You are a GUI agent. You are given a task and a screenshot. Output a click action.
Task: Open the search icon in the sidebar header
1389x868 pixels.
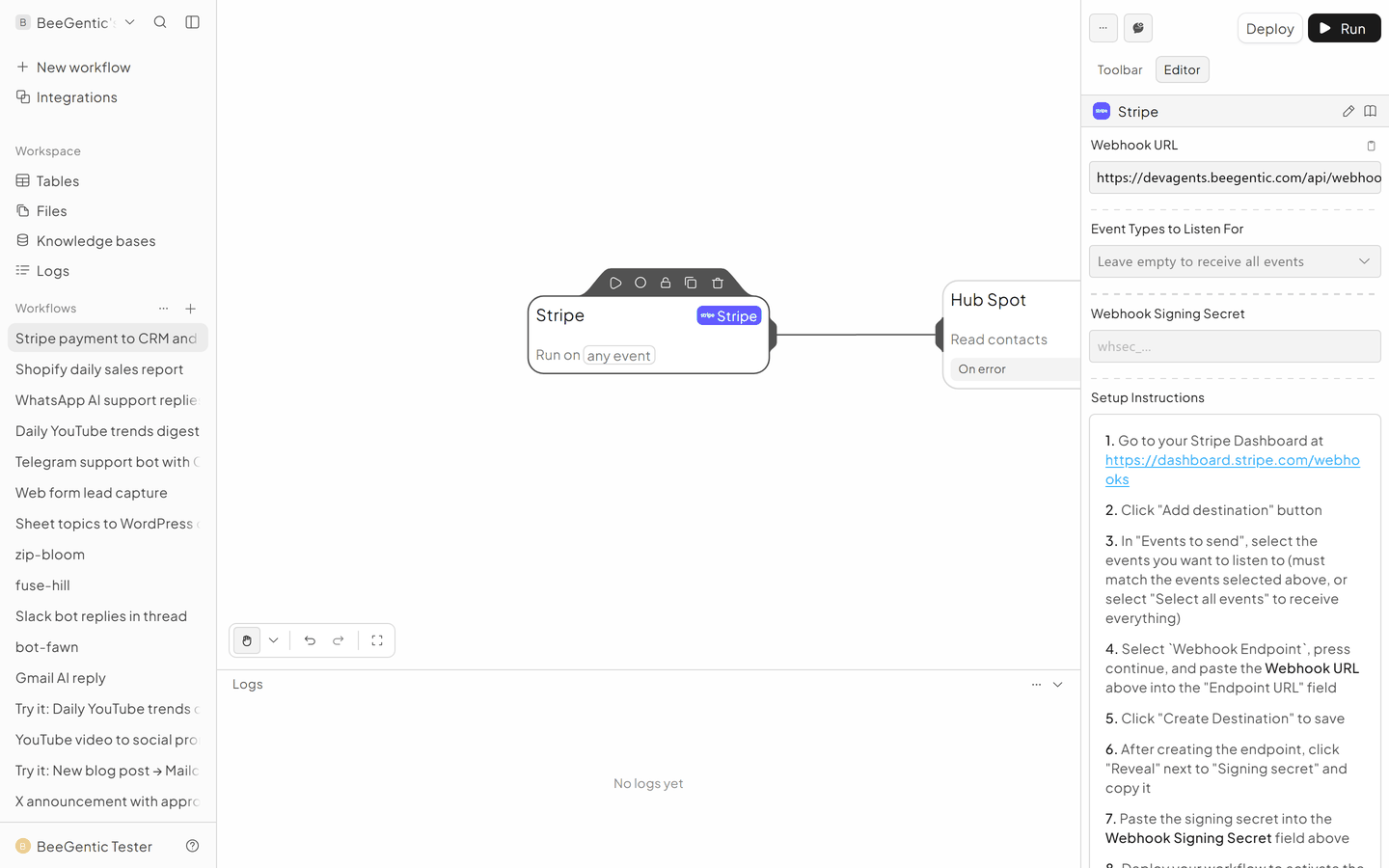[160, 22]
